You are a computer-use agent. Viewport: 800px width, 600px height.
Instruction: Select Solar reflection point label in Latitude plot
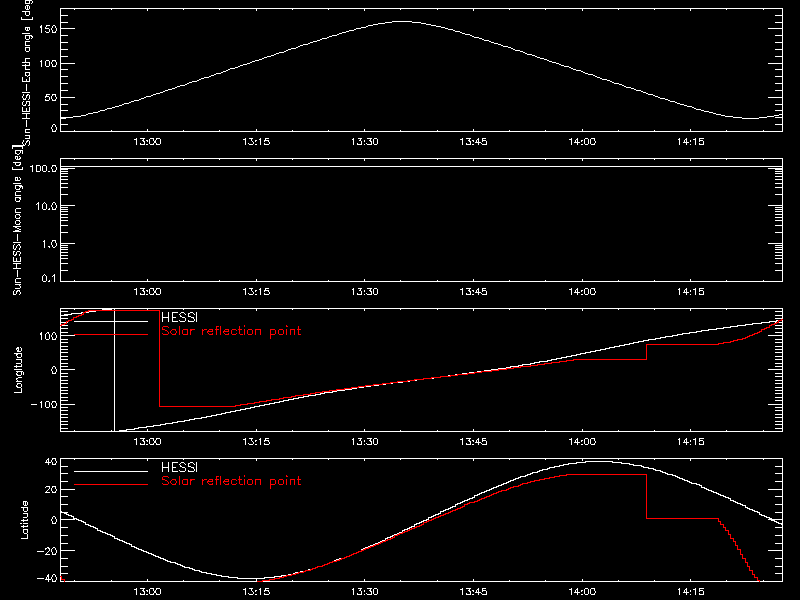coord(231,481)
